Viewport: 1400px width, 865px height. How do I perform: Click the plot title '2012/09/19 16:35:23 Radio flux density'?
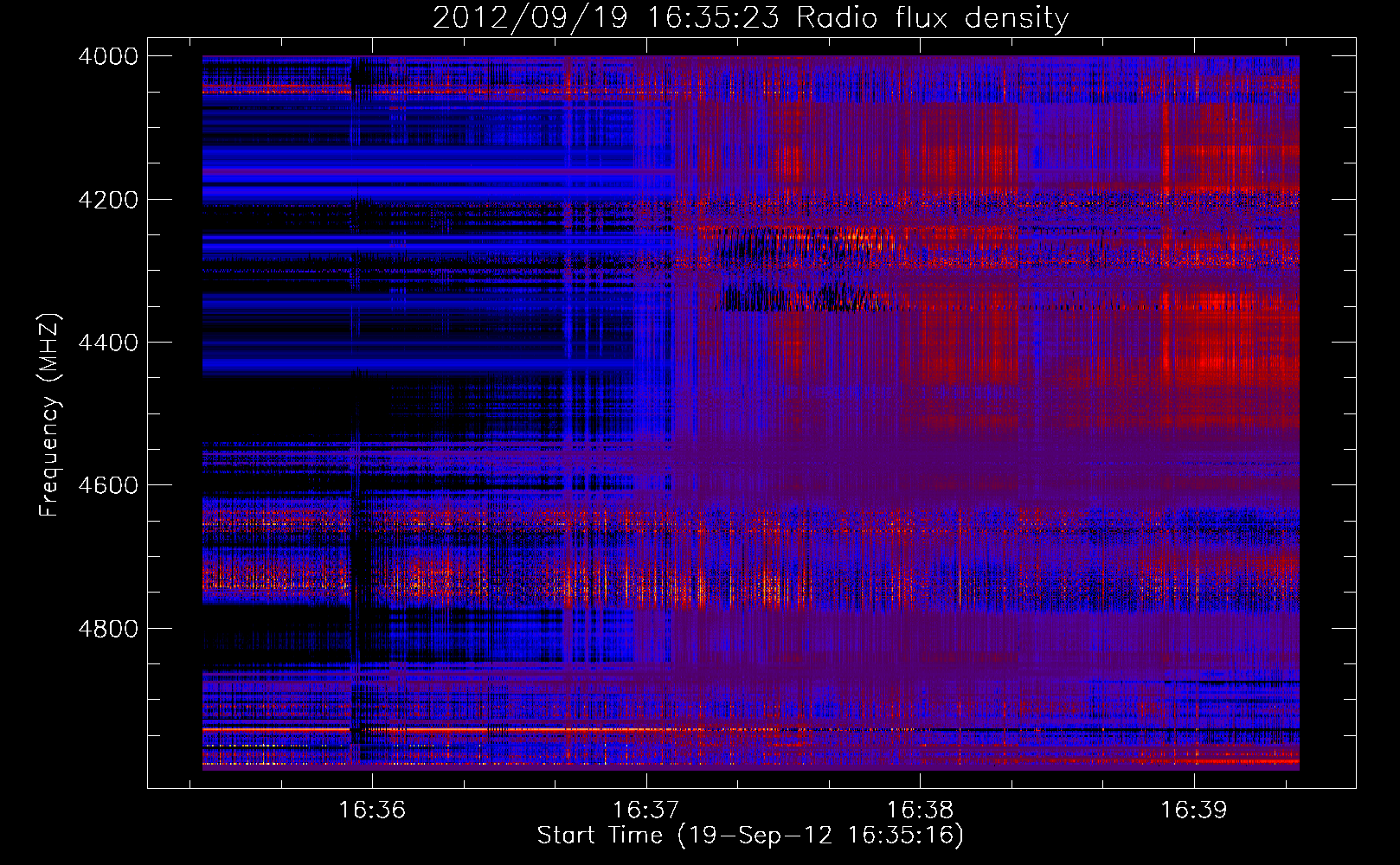tap(750, 18)
